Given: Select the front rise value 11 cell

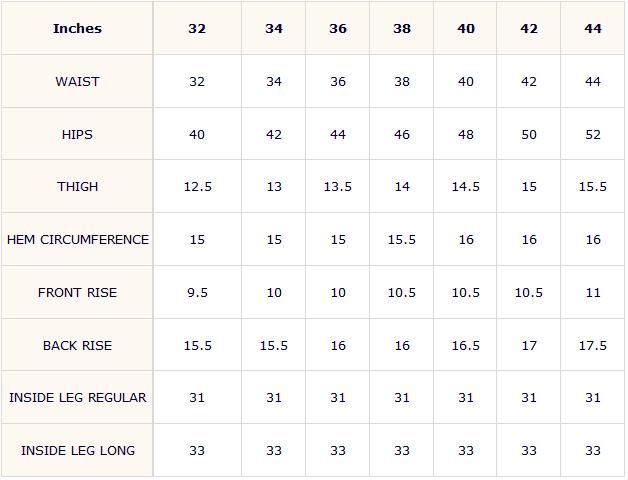Looking at the screenshot, I should pyautogui.click(x=593, y=292).
